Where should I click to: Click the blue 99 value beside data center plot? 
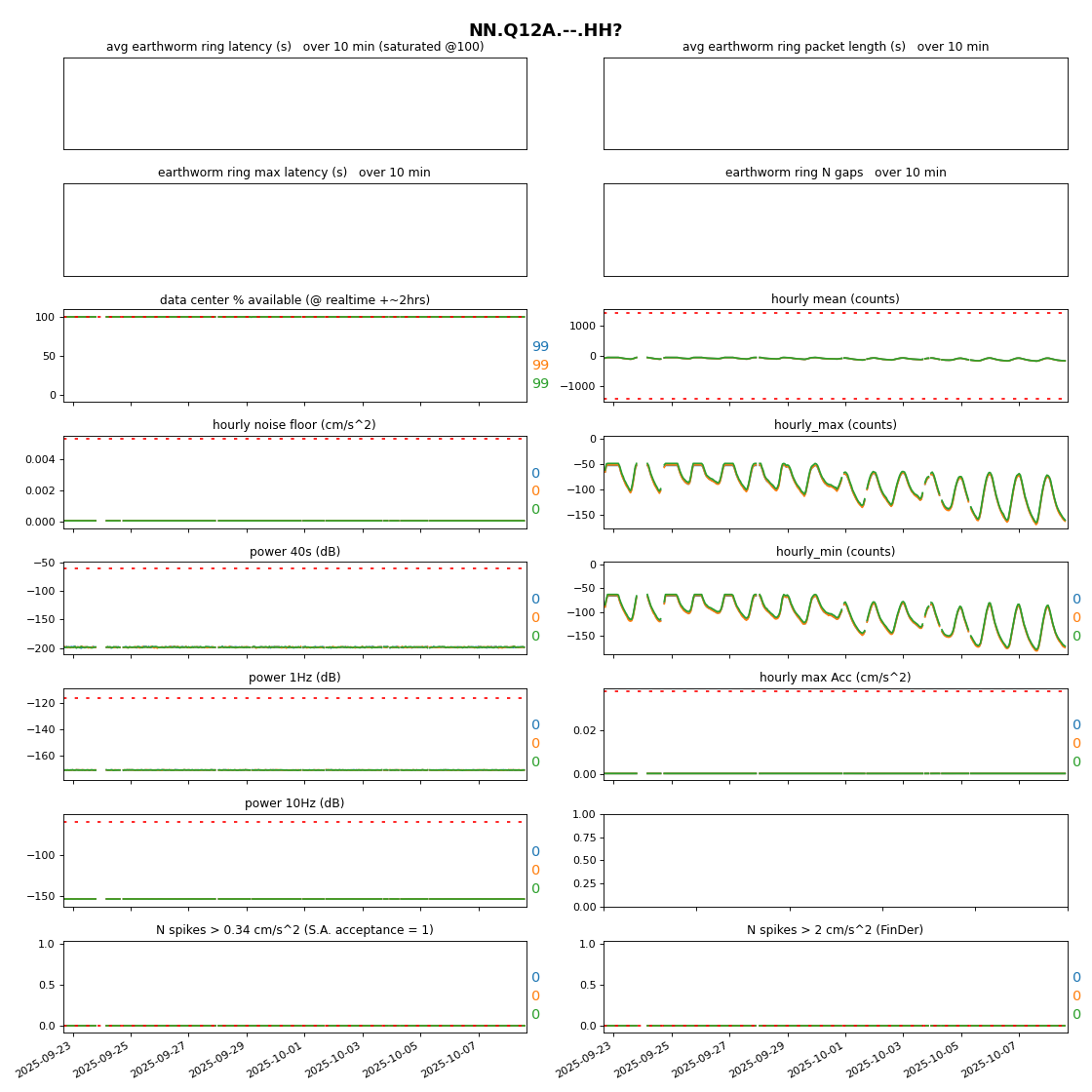(540, 347)
